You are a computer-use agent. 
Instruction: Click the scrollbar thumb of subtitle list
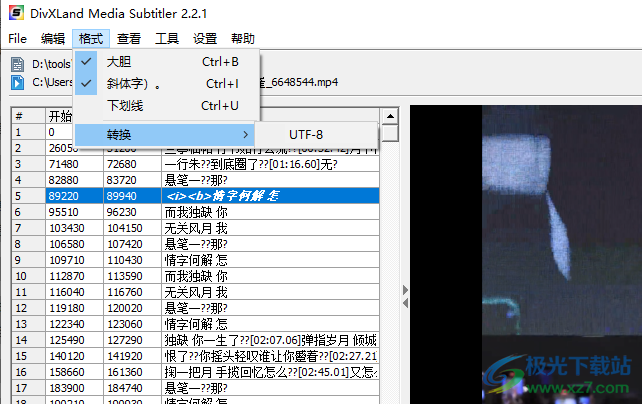point(390,133)
